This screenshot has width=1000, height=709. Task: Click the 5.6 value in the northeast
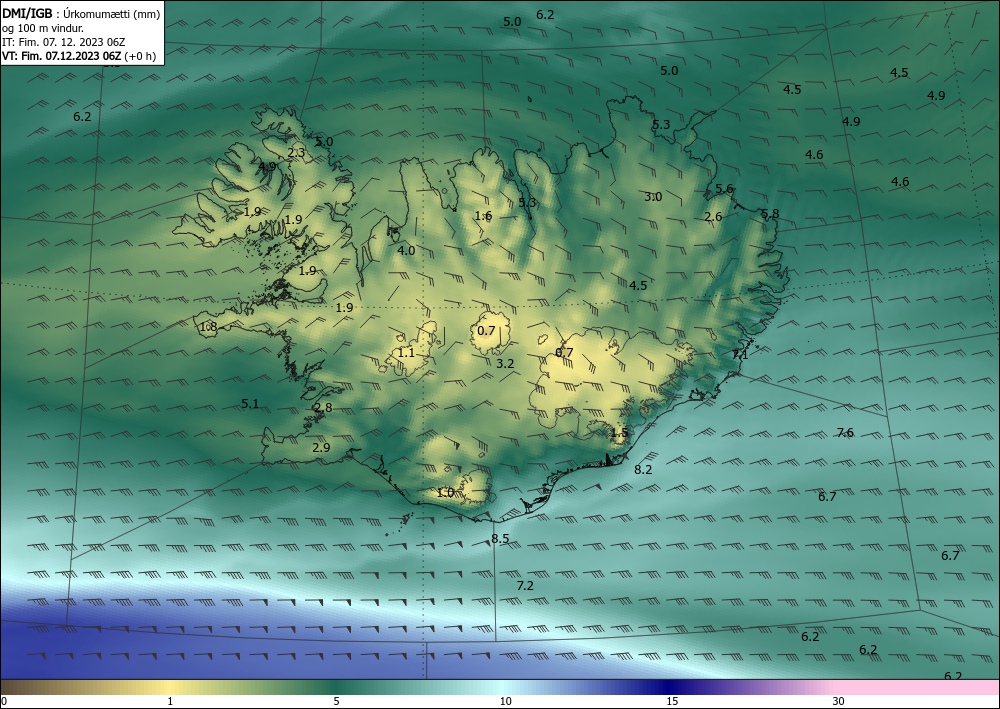(724, 189)
